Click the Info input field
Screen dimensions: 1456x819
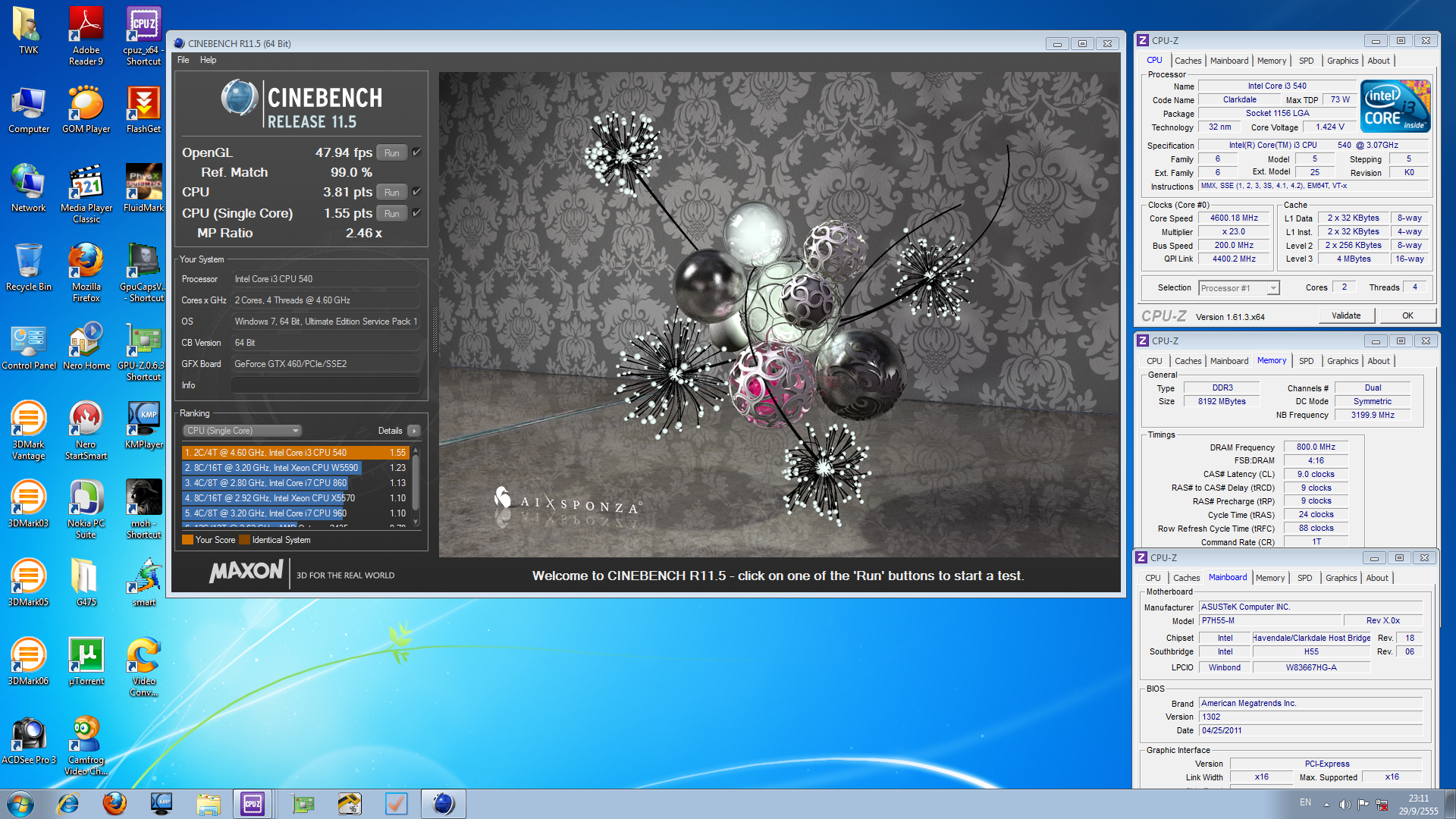tap(325, 385)
